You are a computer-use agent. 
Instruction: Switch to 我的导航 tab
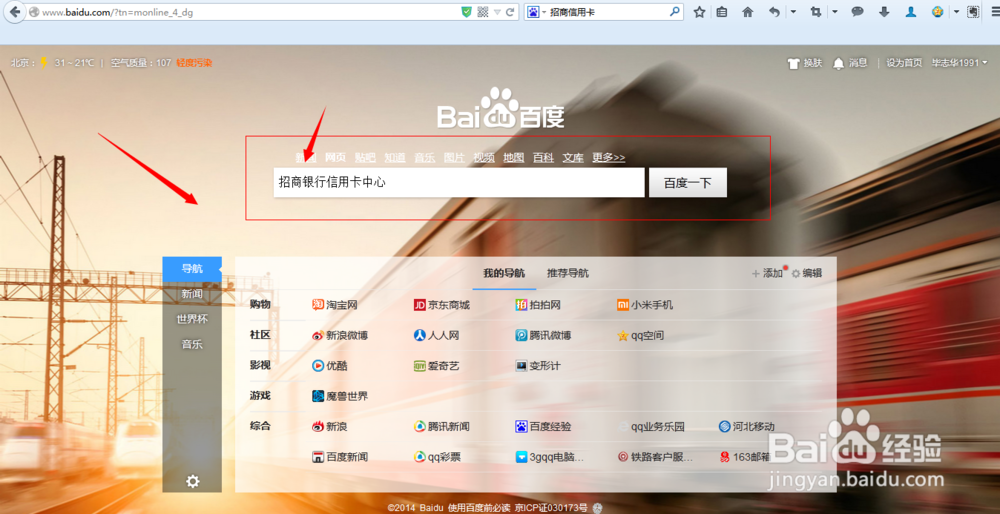click(504, 273)
